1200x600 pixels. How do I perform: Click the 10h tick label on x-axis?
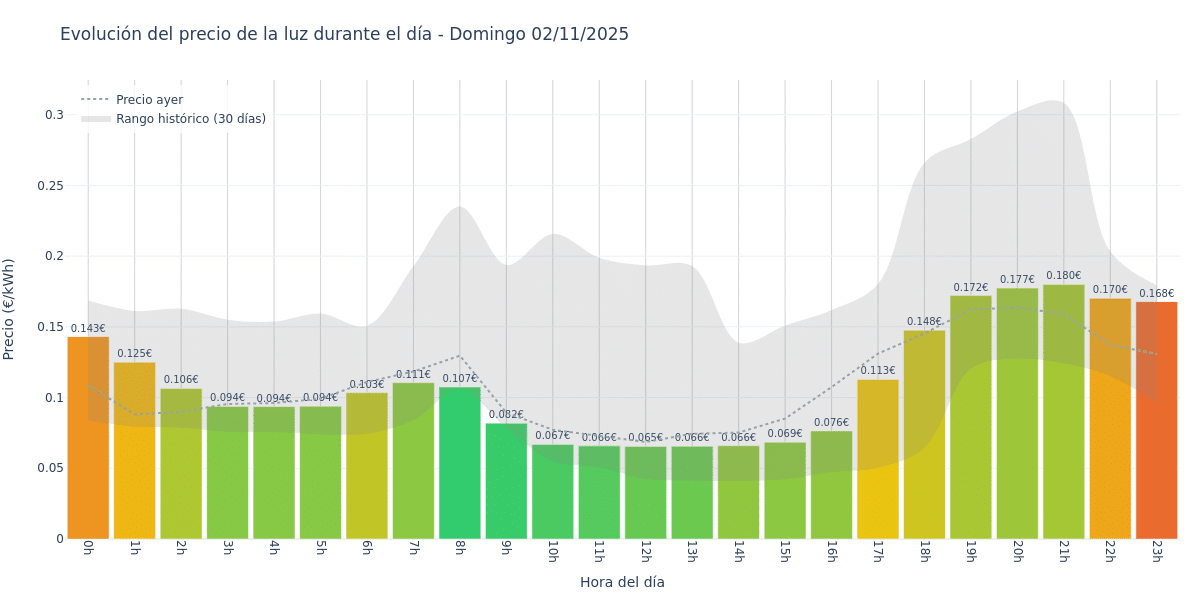click(552, 551)
